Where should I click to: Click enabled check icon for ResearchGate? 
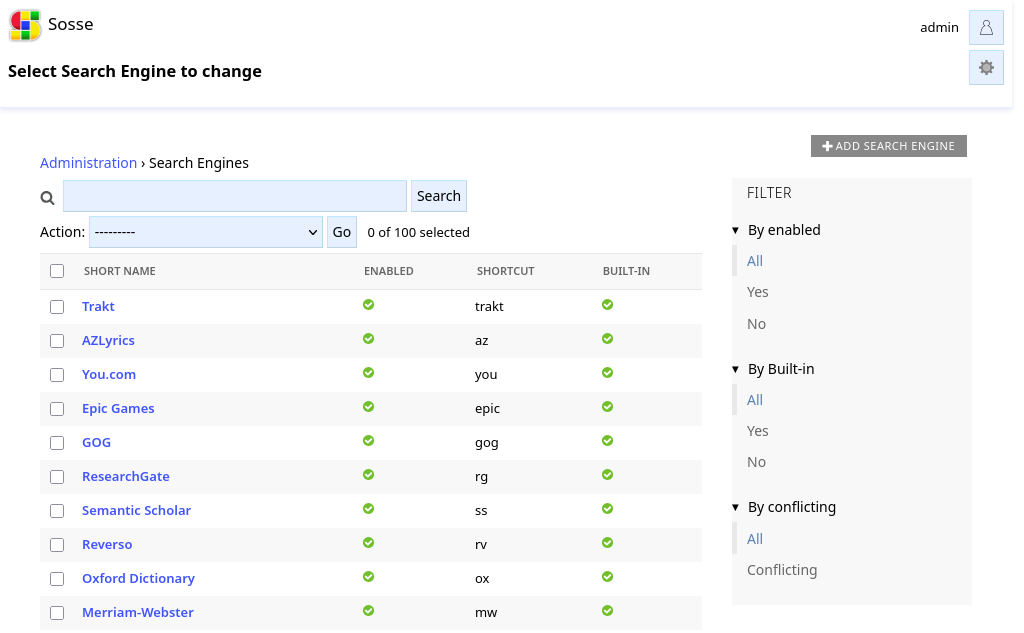coord(368,474)
